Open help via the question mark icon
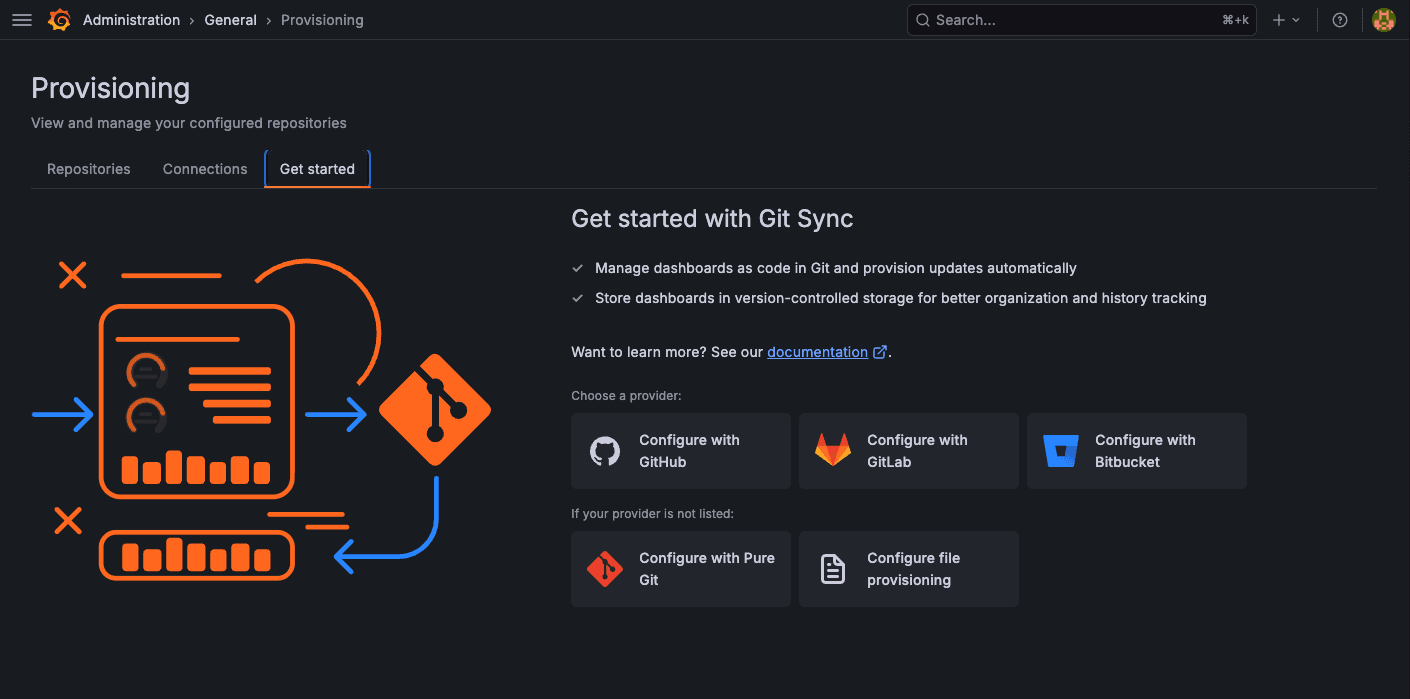 (1339, 19)
